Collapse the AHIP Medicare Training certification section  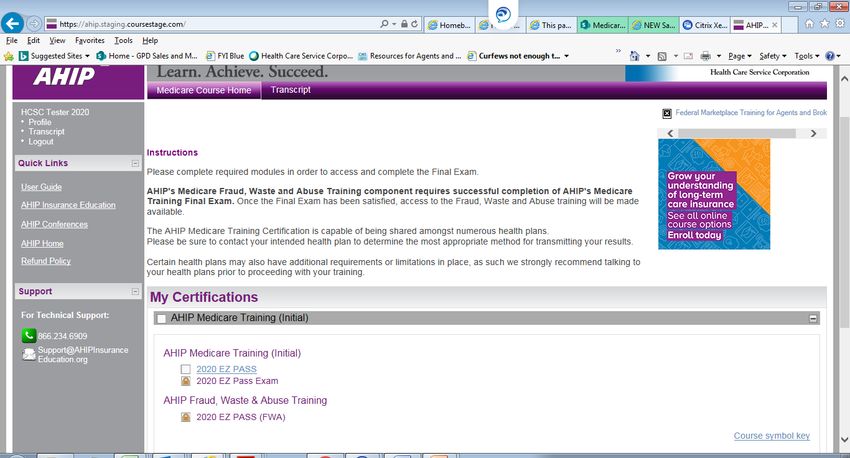(x=813, y=319)
